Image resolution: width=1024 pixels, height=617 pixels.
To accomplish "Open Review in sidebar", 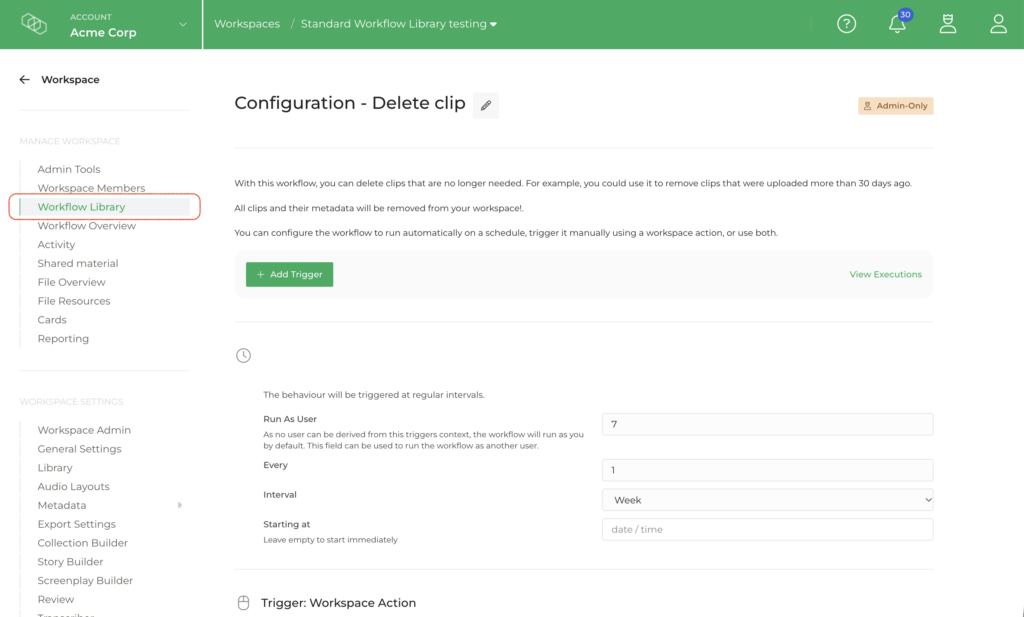I will 56,599.
